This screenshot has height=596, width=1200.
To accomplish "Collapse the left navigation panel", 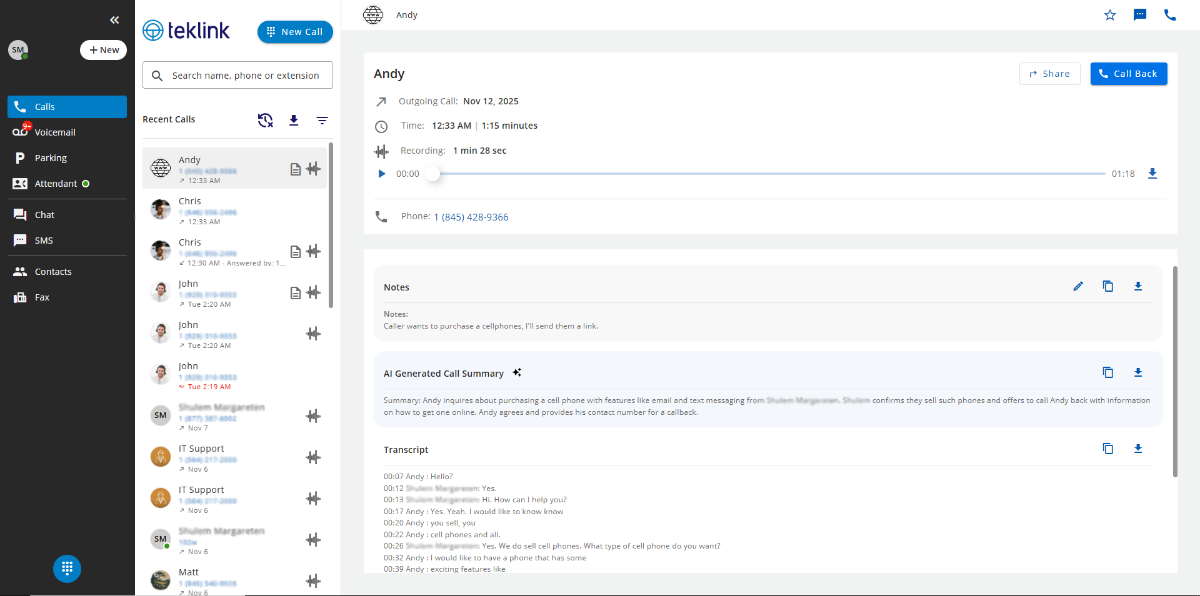I will [113, 19].
